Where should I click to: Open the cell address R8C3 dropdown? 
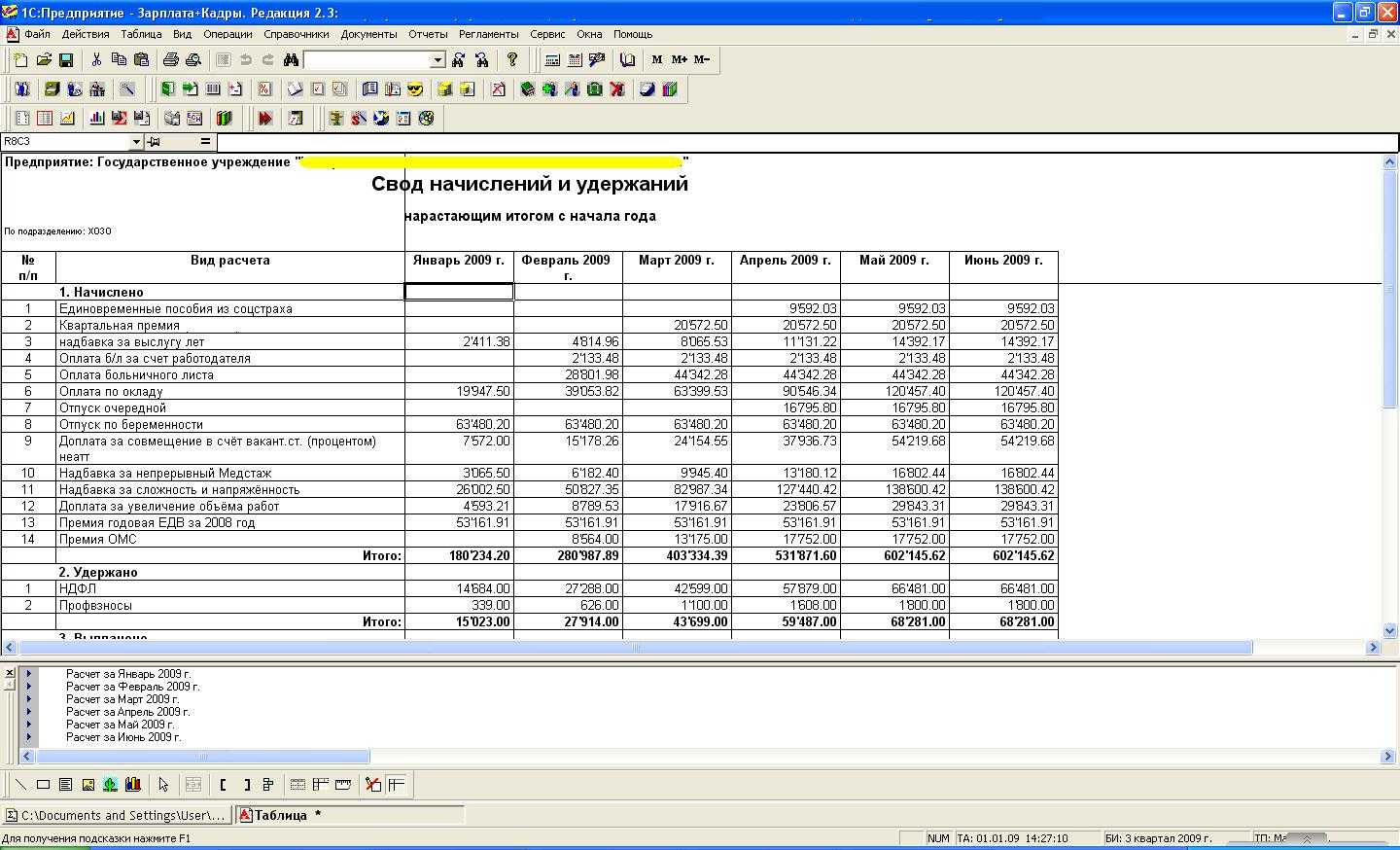point(135,142)
